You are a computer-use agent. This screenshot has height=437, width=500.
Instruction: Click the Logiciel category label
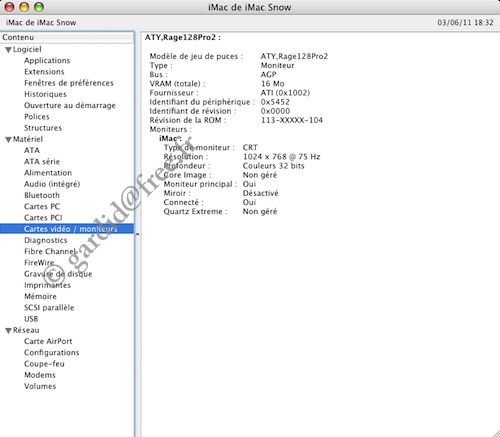coord(27,50)
